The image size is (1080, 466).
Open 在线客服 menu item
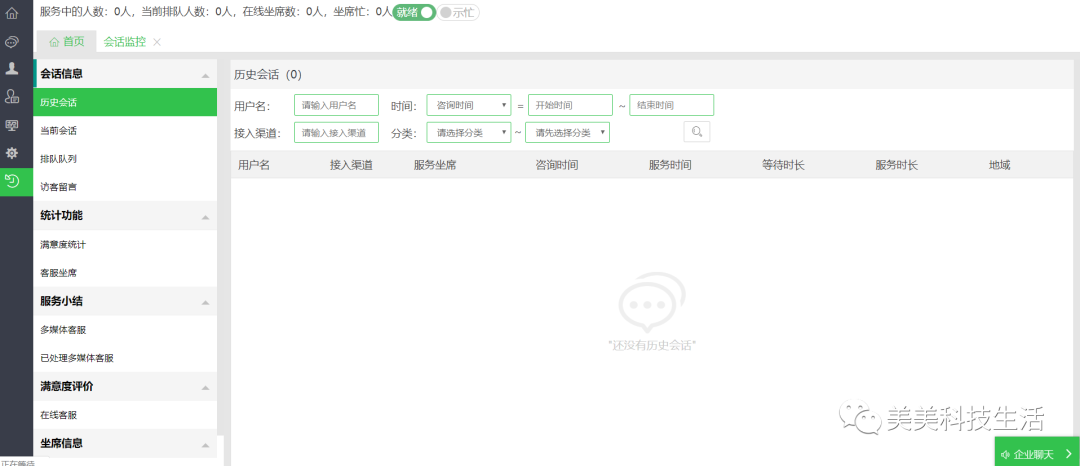pos(125,415)
